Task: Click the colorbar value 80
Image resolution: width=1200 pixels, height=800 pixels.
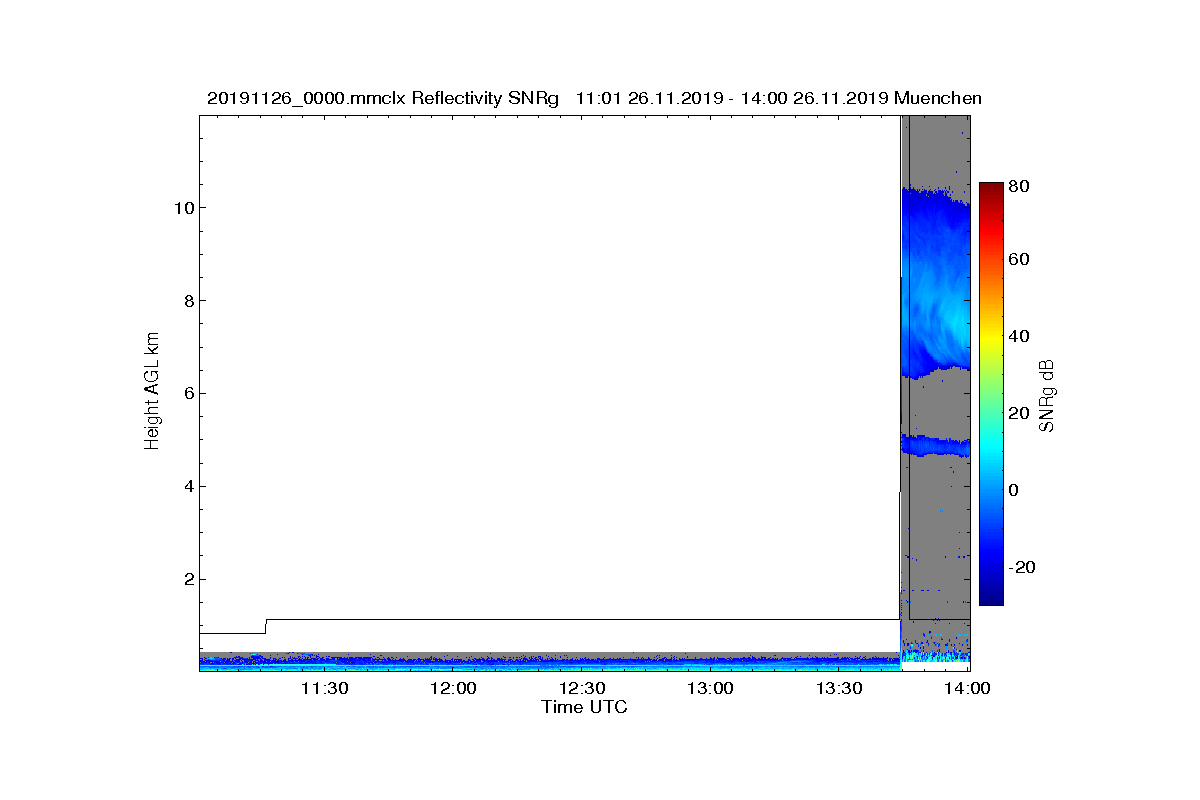Action: pyautogui.click(x=1019, y=186)
